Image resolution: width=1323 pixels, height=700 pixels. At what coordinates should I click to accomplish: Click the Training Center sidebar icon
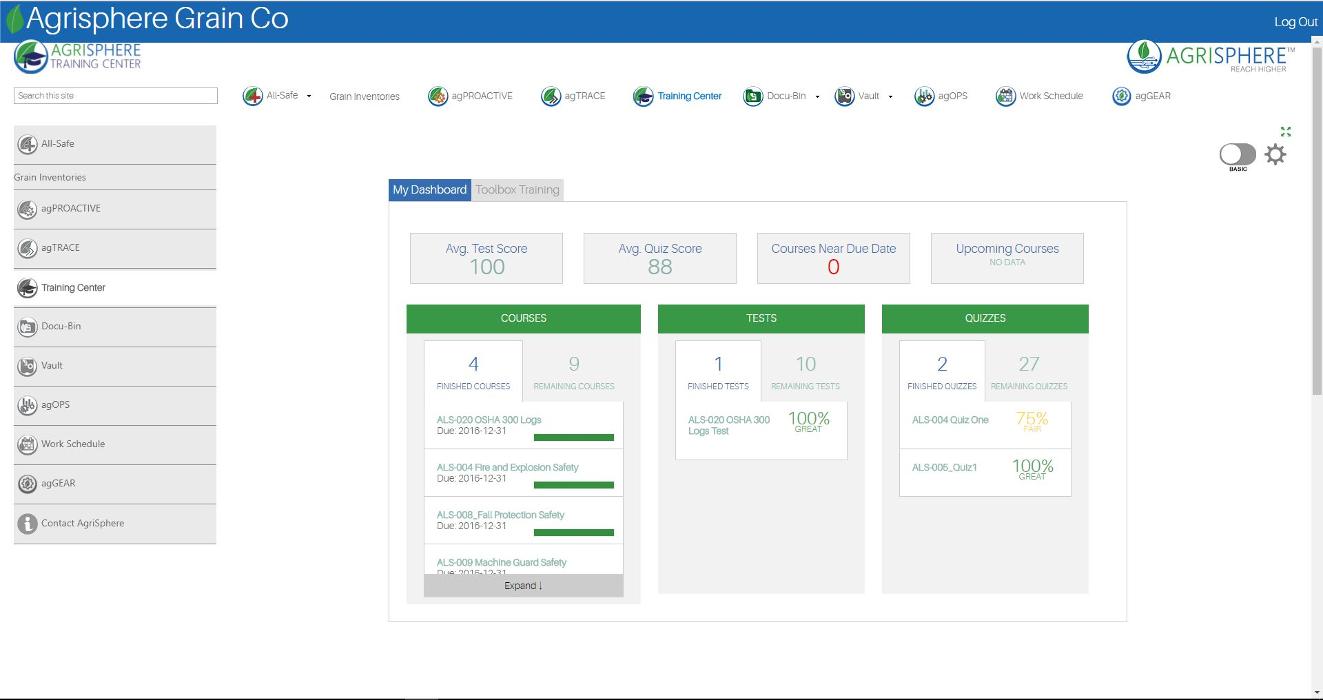28,288
